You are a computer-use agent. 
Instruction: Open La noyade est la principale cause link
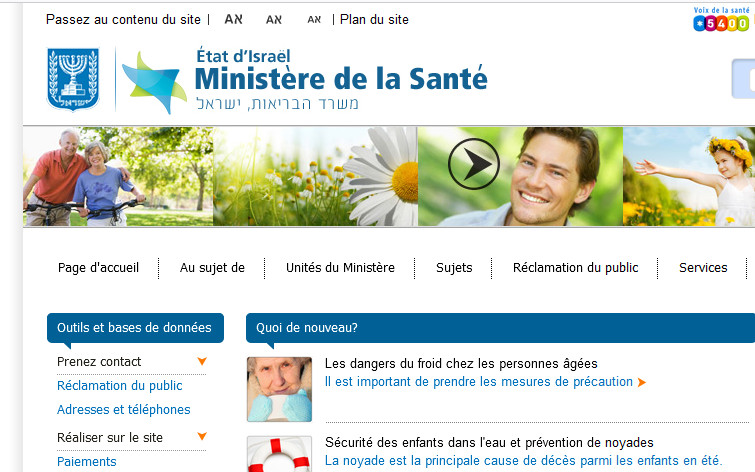[523, 461]
